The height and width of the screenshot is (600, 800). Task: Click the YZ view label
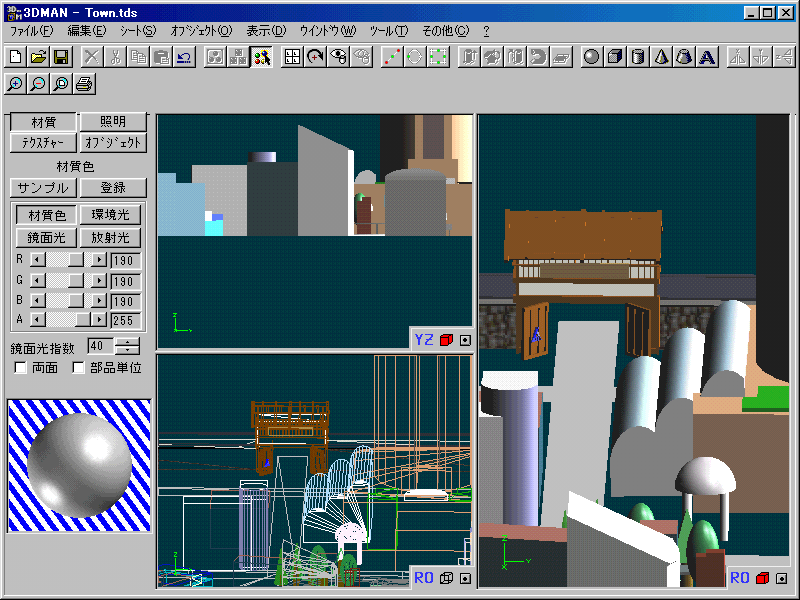click(x=424, y=340)
